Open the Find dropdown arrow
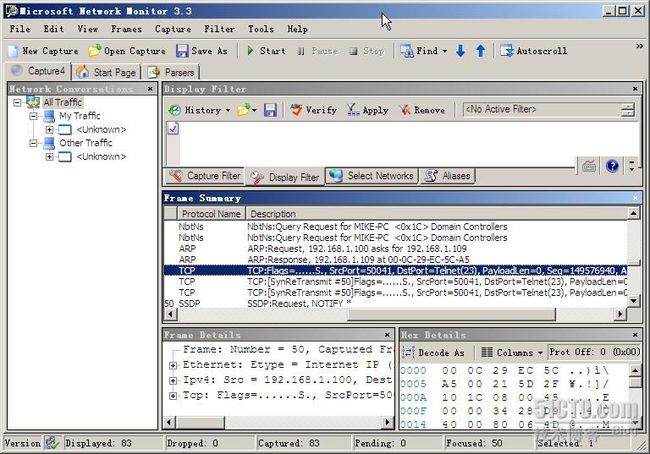The width and height of the screenshot is (650, 454). click(x=445, y=51)
